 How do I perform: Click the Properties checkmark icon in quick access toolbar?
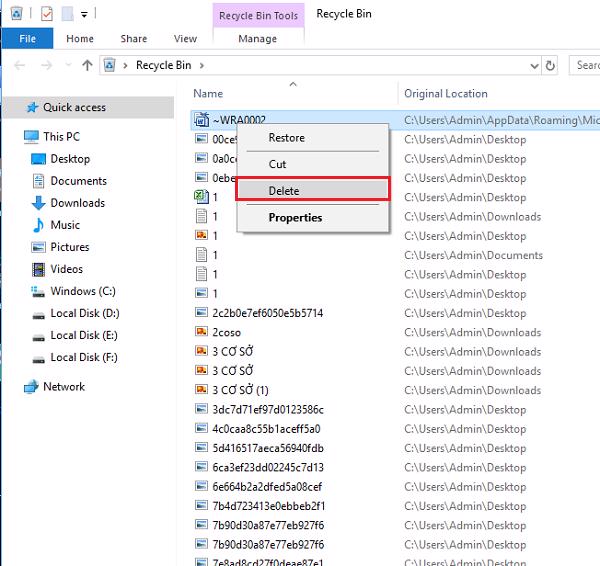pyautogui.click(x=47, y=14)
